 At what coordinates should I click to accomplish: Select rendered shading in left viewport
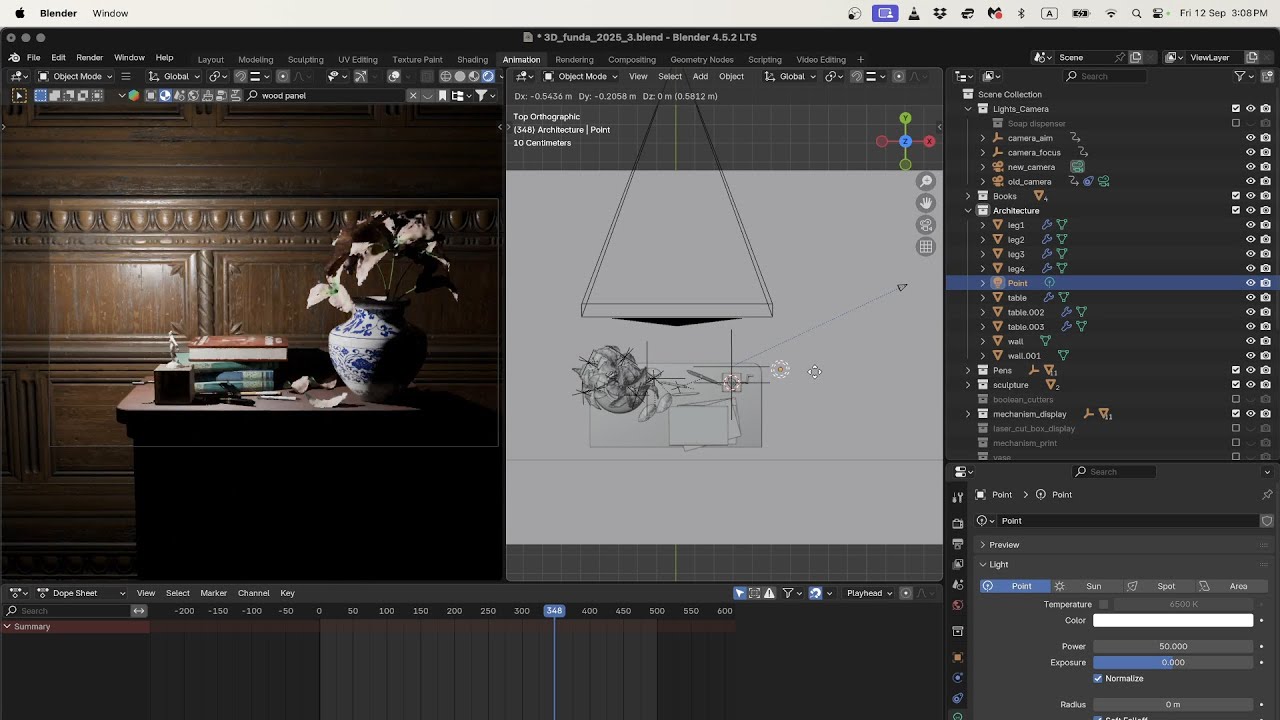[488, 76]
